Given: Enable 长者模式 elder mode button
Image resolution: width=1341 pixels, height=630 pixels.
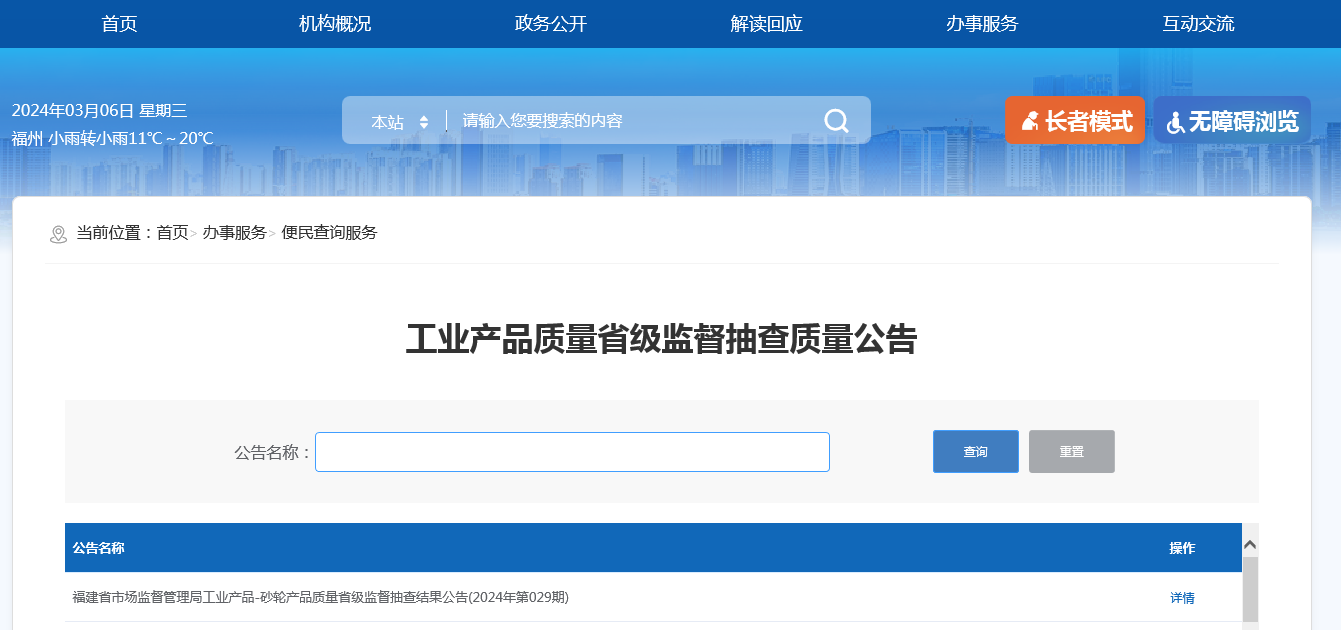Looking at the screenshot, I should 1075,121.
